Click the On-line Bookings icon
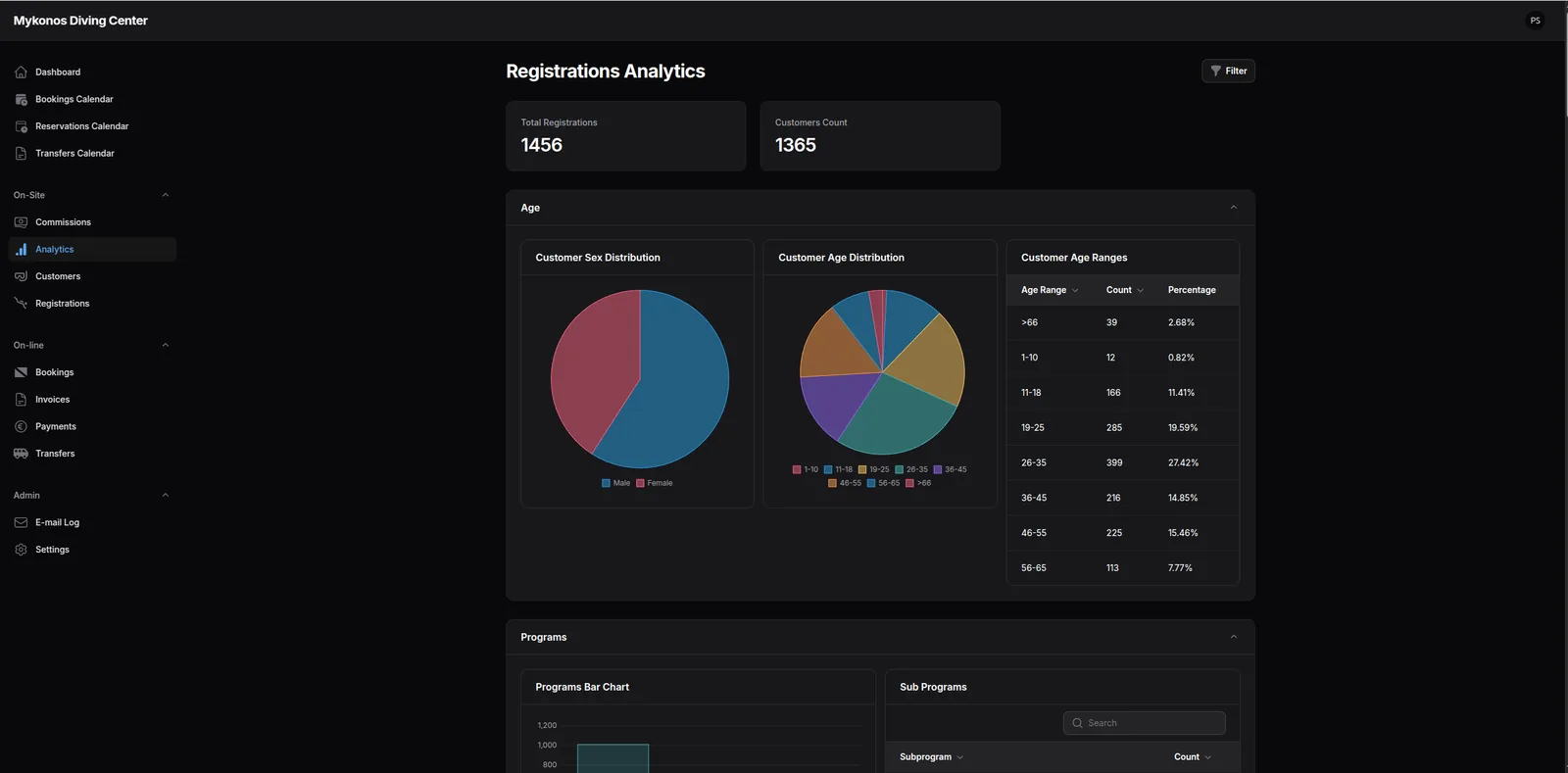This screenshot has height=773, width=1568. pyautogui.click(x=21, y=372)
